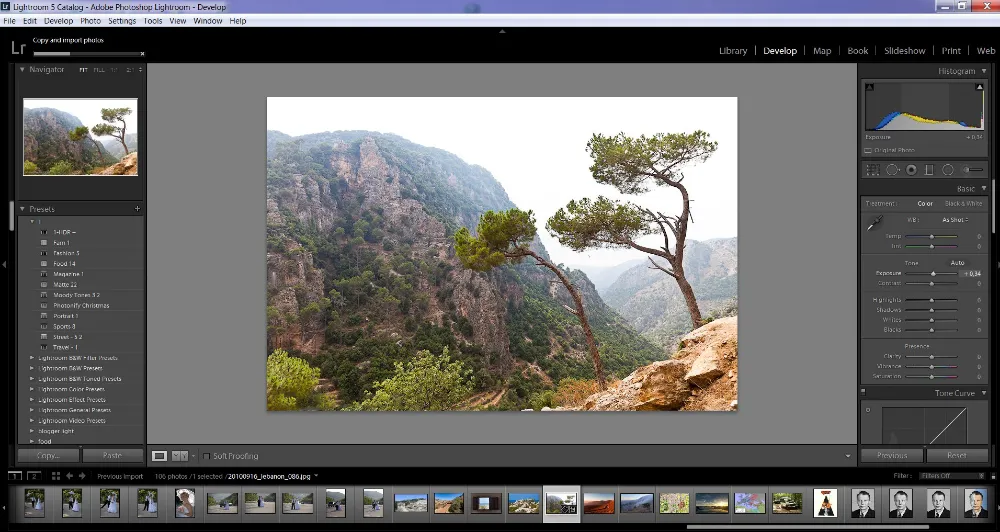The width and height of the screenshot is (1000, 532).
Task: Pick the White Balance eyedropper tool
Action: 874,223
